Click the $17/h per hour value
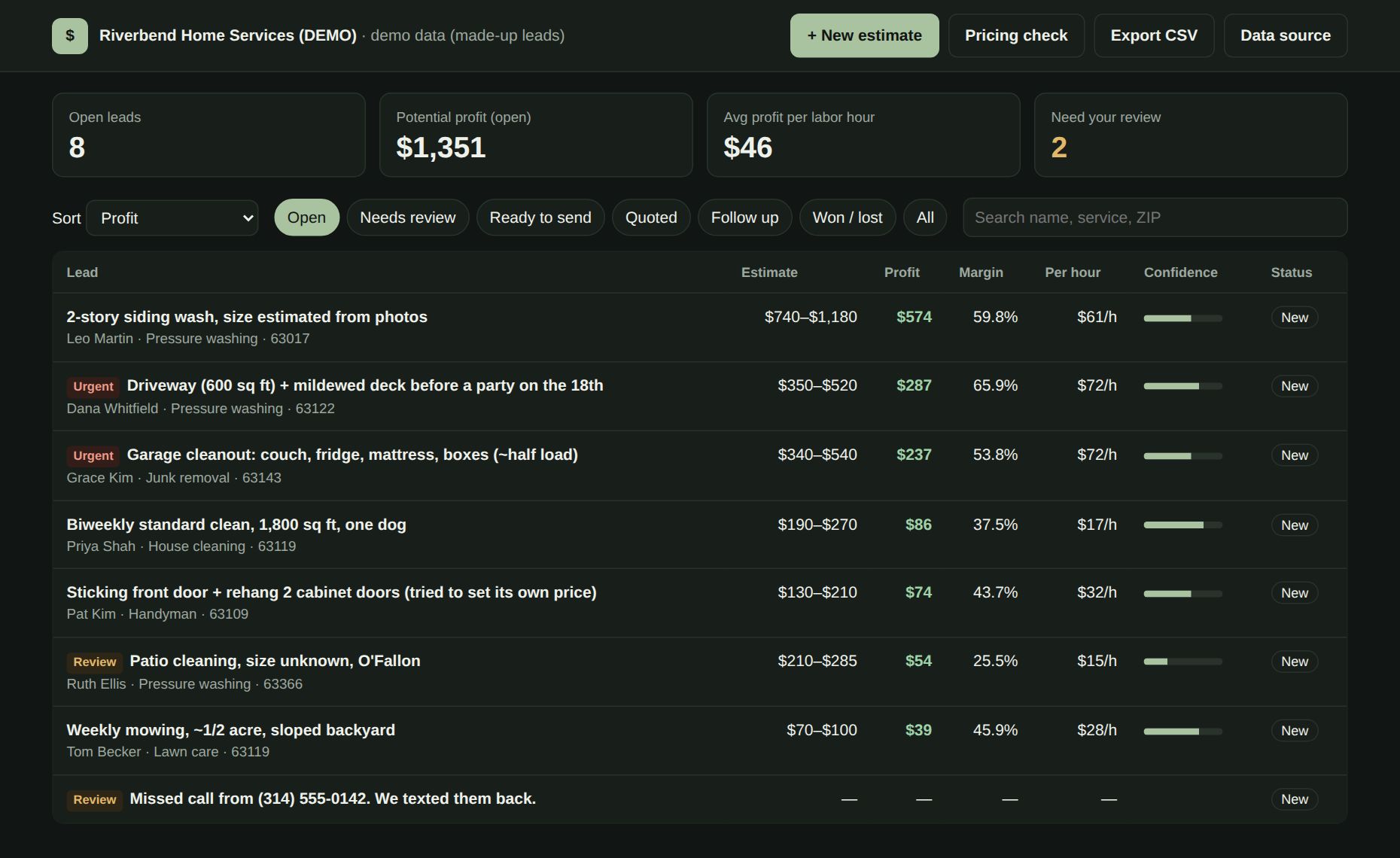 pyautogui.click(x=1097, y=525)
